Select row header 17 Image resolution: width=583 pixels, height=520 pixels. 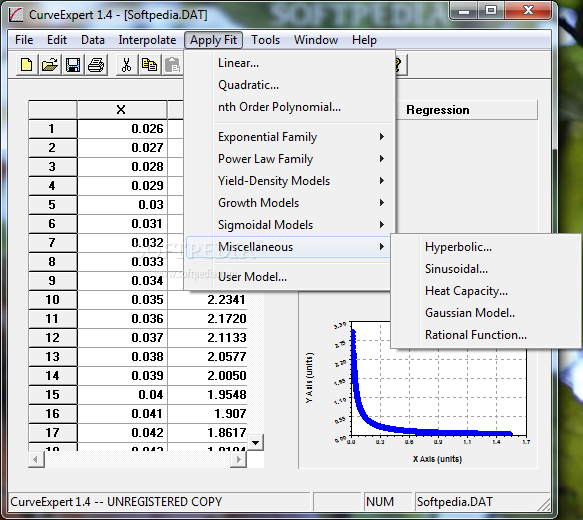[x=52, y=433]
